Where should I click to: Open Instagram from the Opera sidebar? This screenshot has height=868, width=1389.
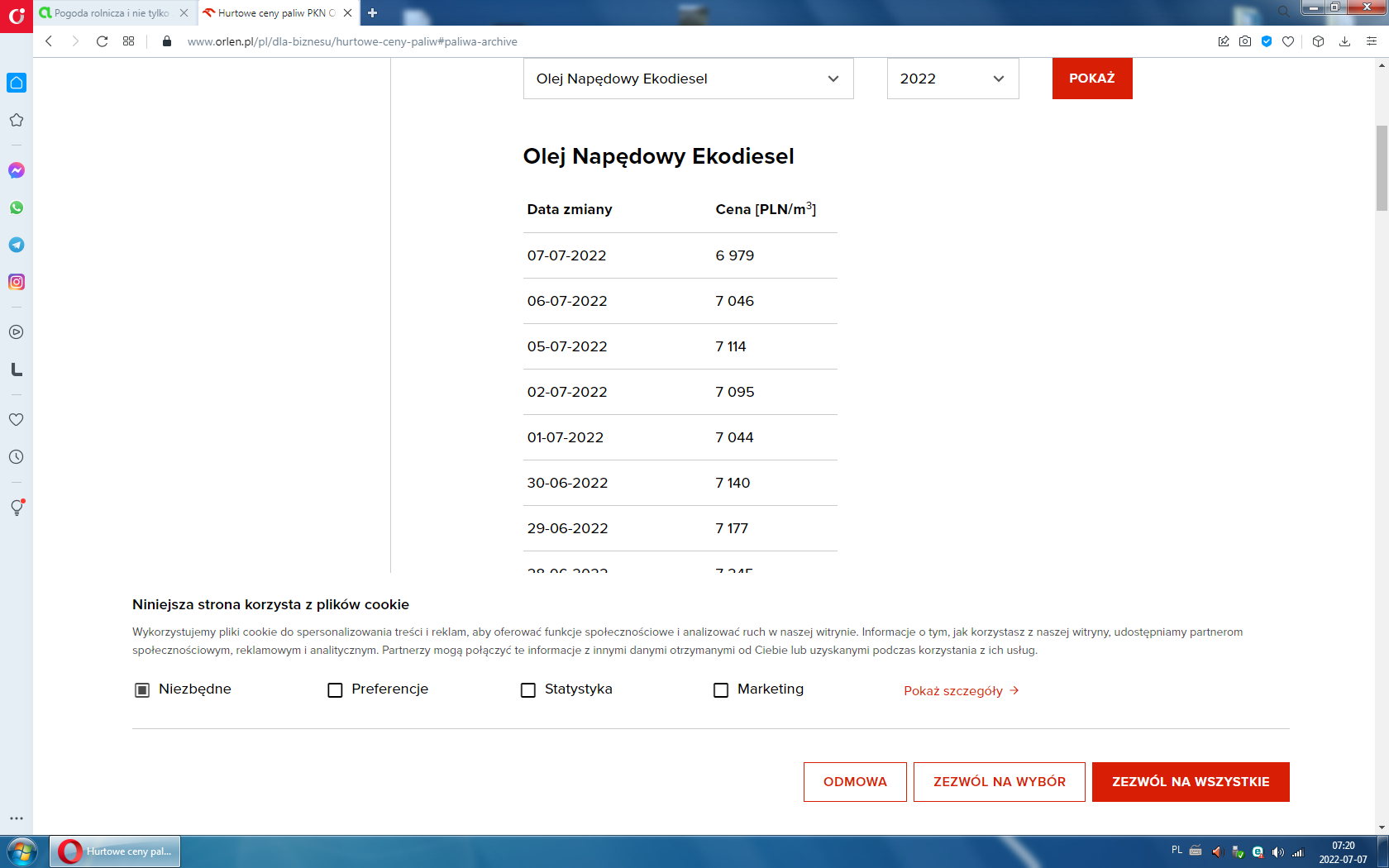[17, 282]
